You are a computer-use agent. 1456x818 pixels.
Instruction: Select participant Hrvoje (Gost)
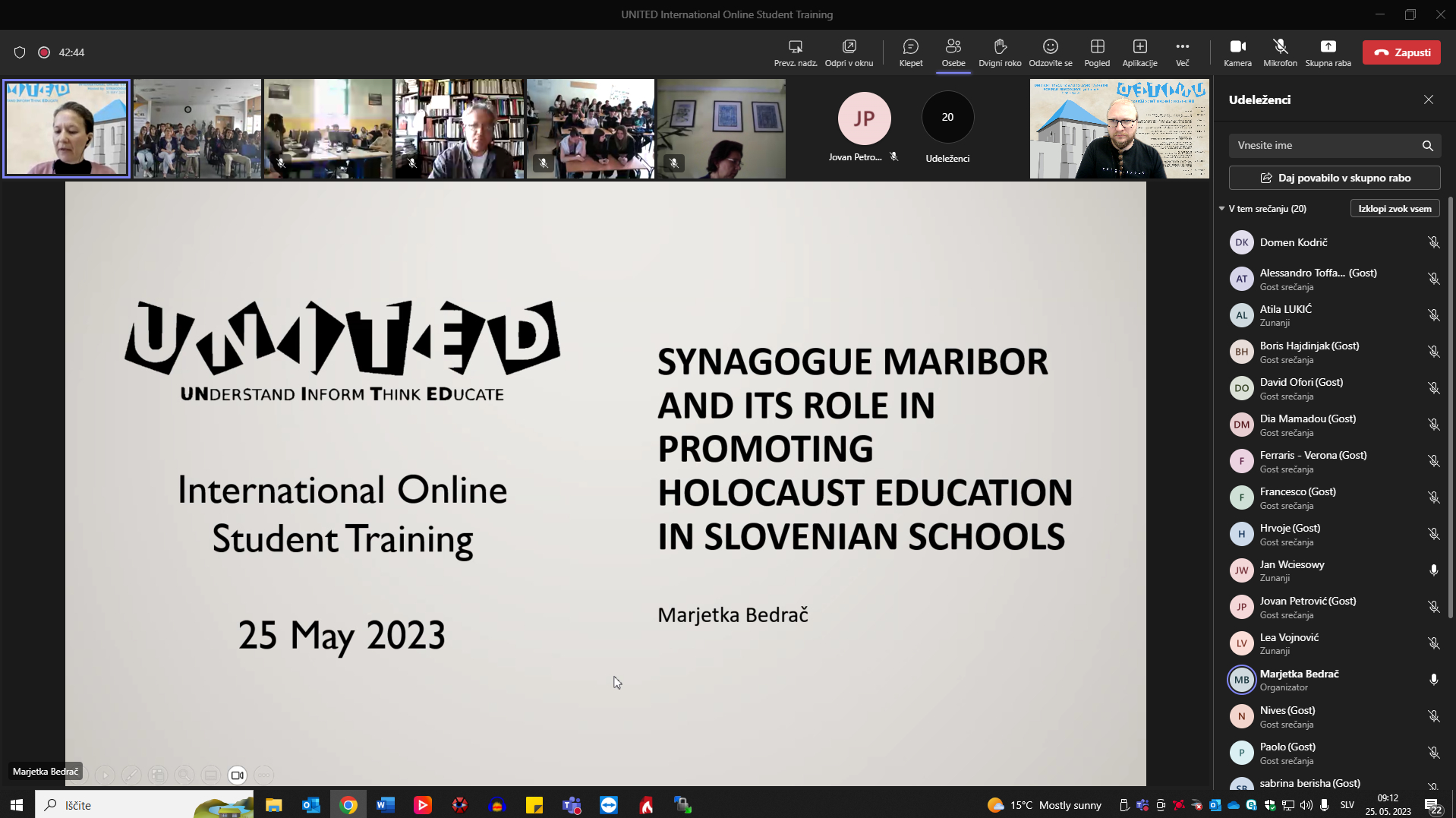pyautogui.click(x=1332, y=534)
